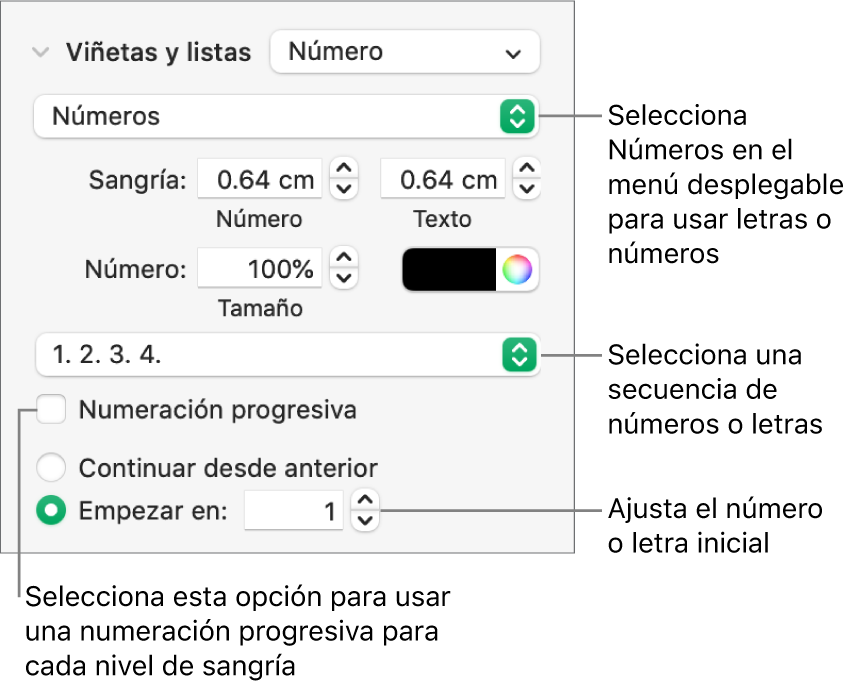Open the Número list type dropdown
Image resolution: width=857 pixels, height=692 pixels.
[405, 52]
